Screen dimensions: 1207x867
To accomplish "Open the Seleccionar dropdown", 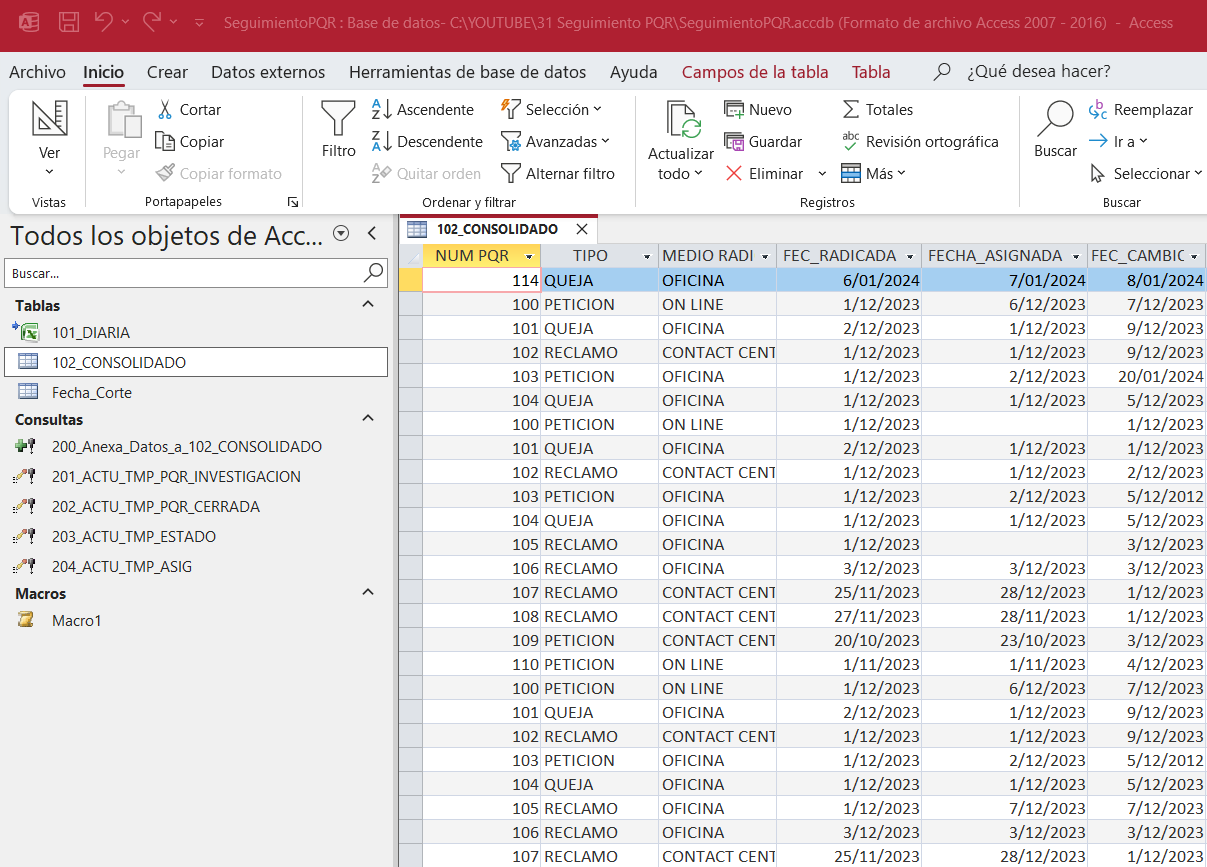I will (1146, 174).
